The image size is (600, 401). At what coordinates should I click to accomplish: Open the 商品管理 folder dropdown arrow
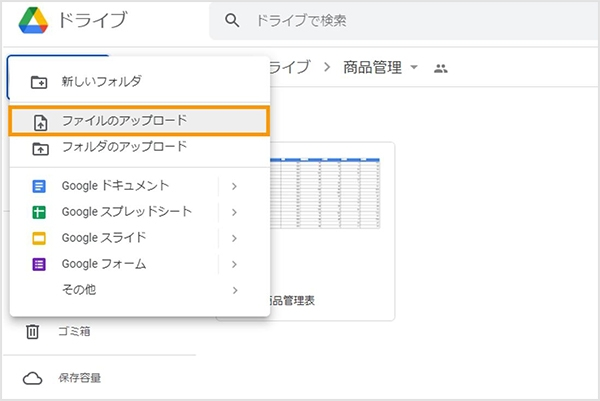tap(414, 68)
